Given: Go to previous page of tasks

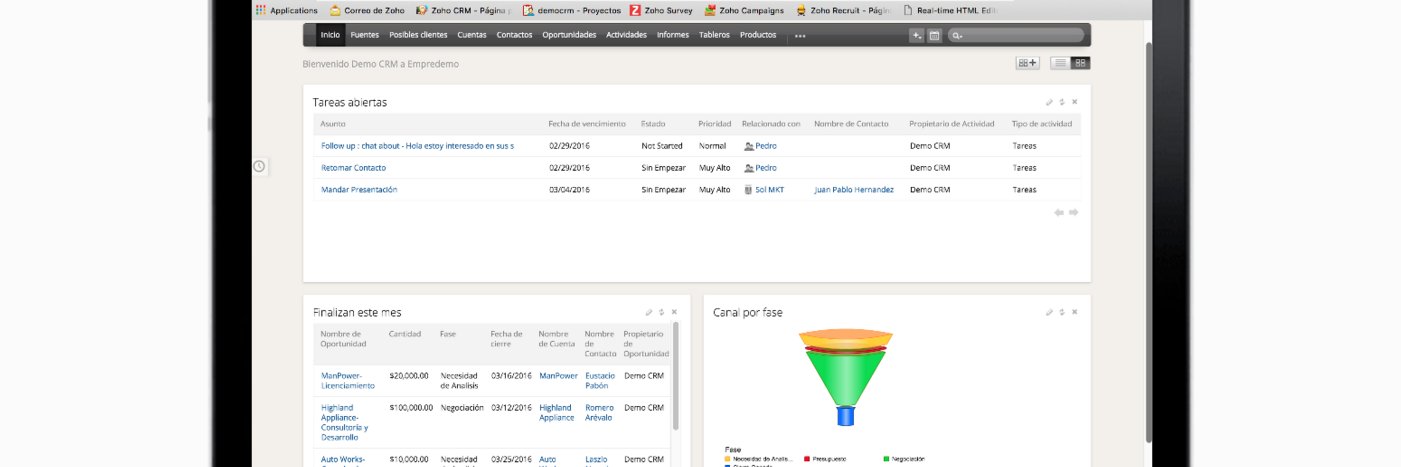Looking at the screenshot, I should pos(1059,212).
